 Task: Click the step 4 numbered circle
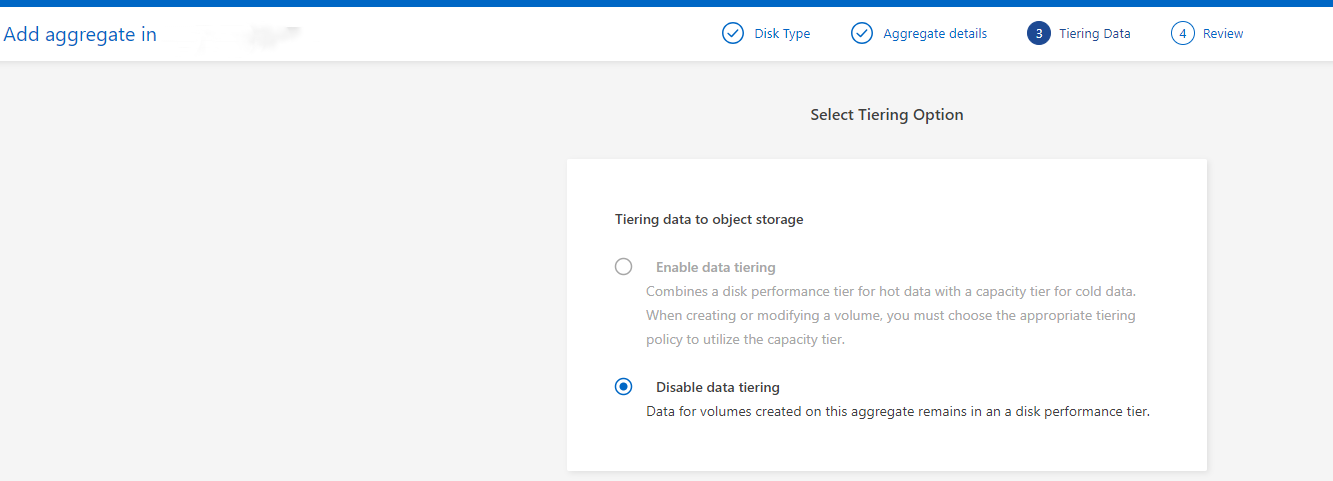[1183, 34]
